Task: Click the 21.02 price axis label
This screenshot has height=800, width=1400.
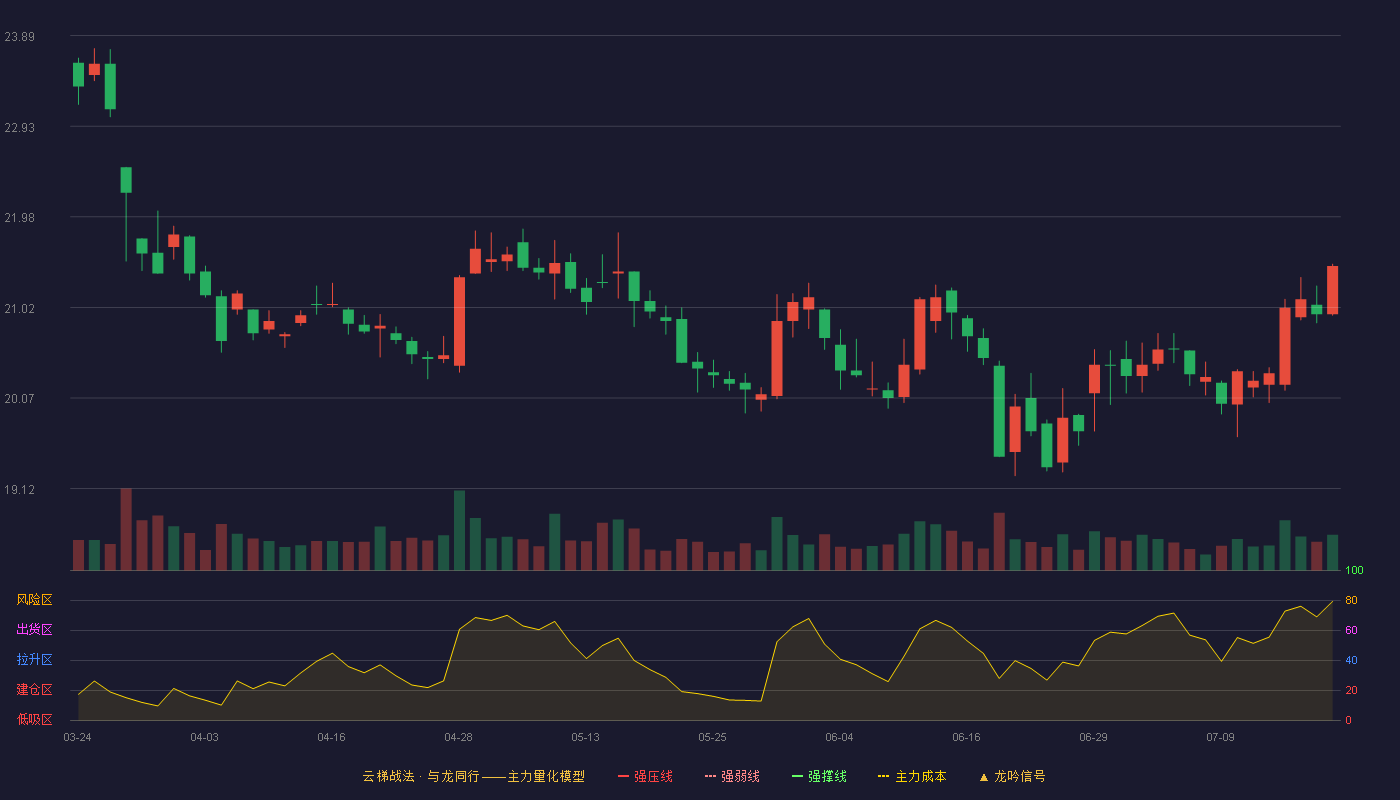Action: click(19, 309)
